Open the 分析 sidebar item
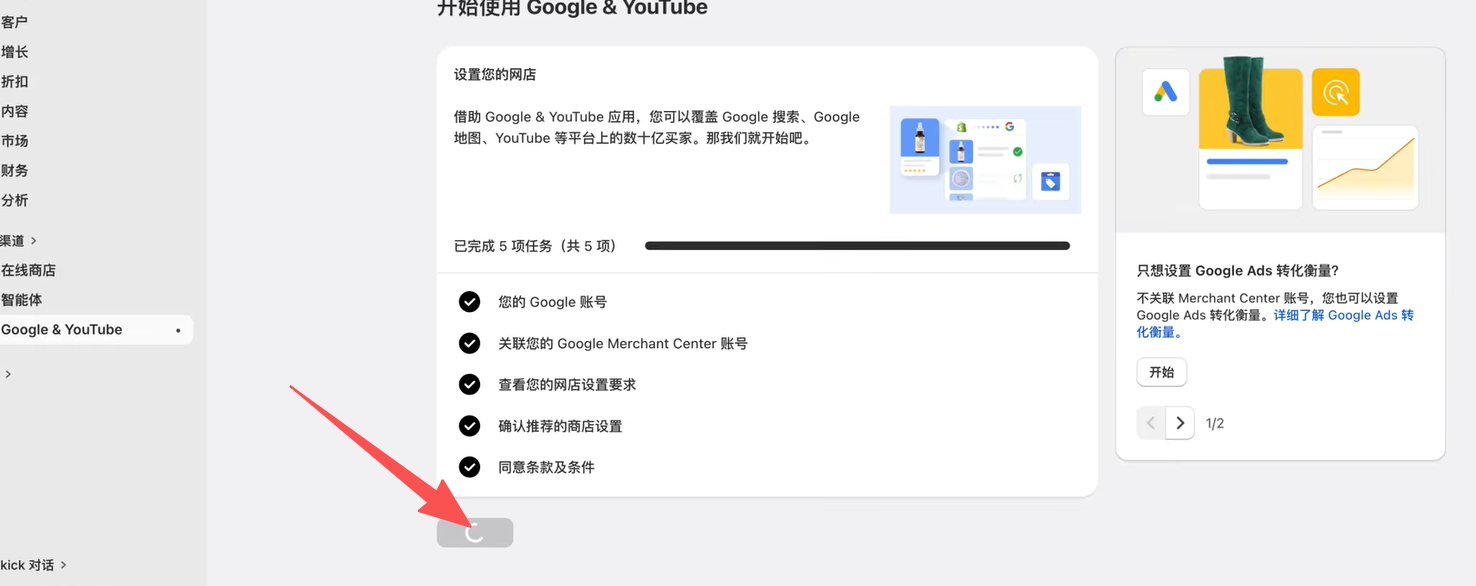Image resolution: width=1476 pixels, height=586 pixels. 15,200
